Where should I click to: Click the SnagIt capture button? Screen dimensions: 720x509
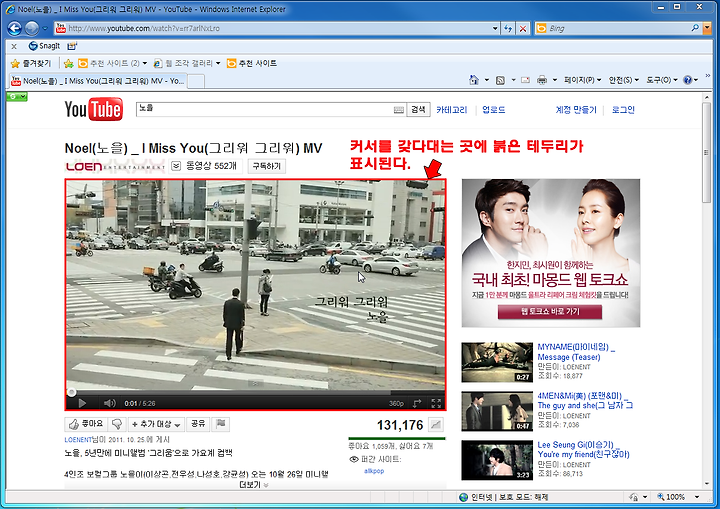[44, 46]
